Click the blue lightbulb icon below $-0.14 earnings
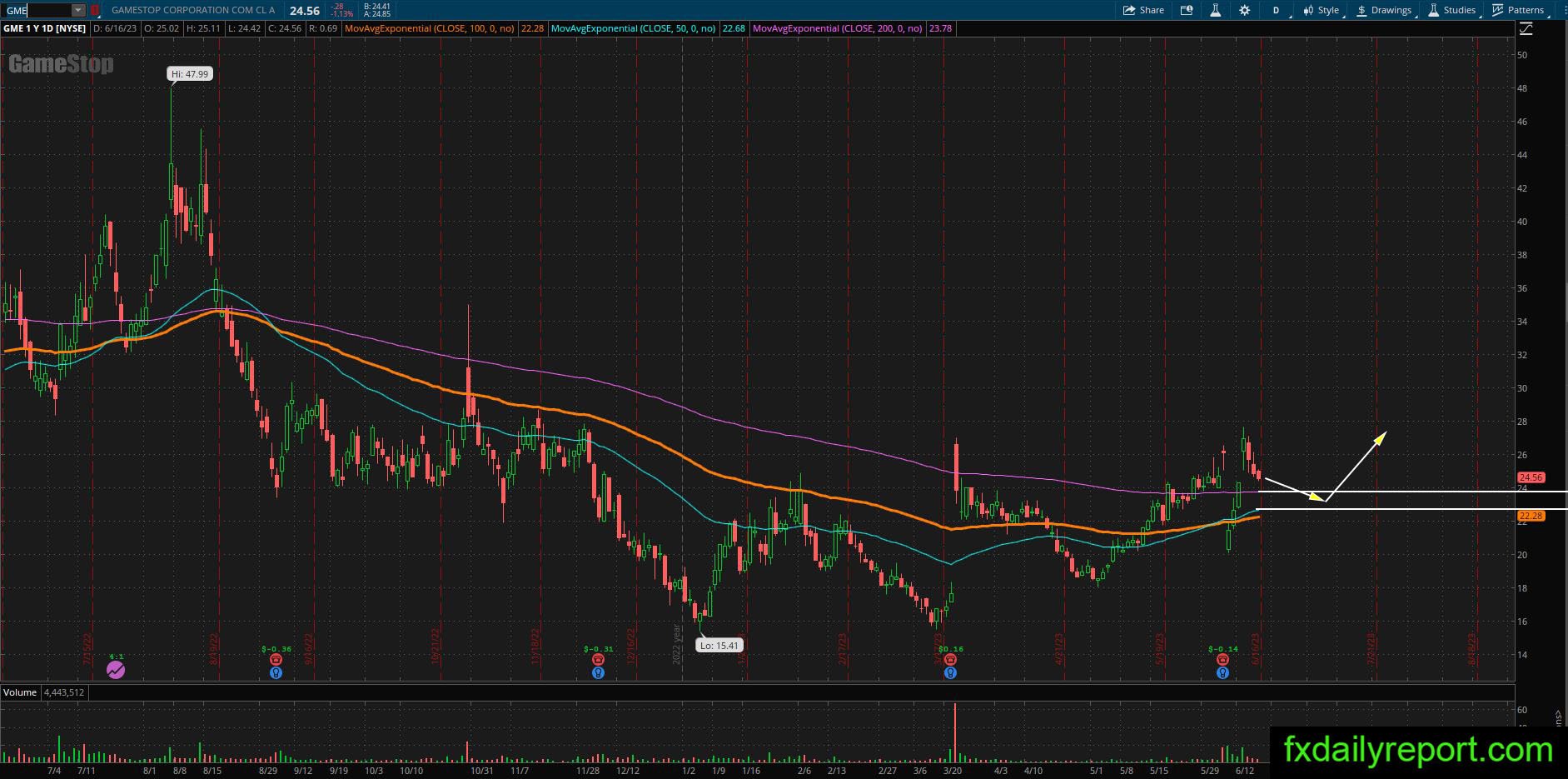 pos(1222,672)
